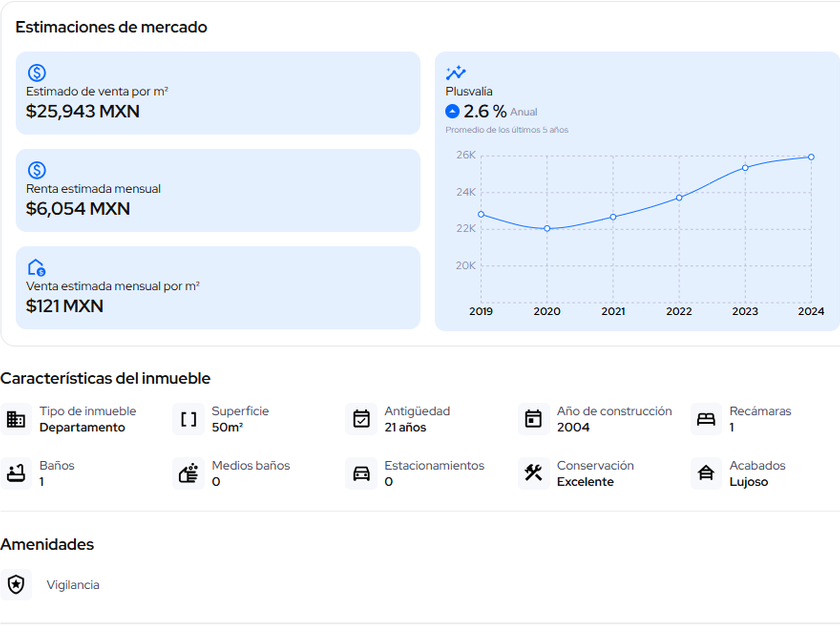Click the Año de construcción calendar icon
Viewport: 840px width, 630px height.
534,419
